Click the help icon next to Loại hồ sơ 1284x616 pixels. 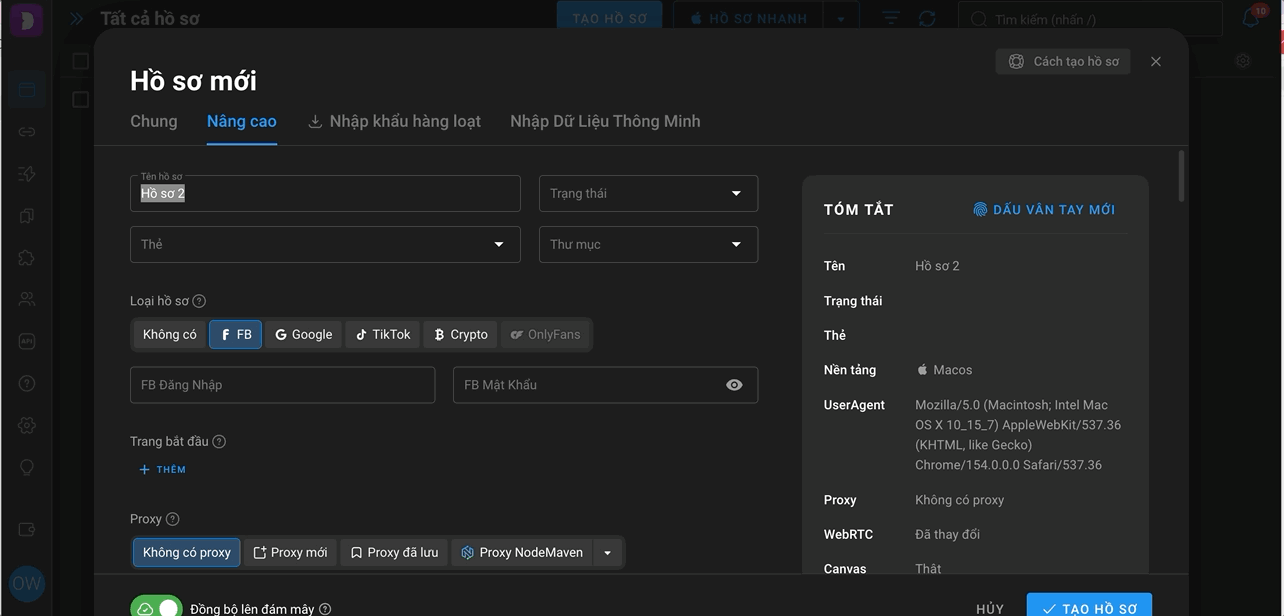(x=199, y=301)
